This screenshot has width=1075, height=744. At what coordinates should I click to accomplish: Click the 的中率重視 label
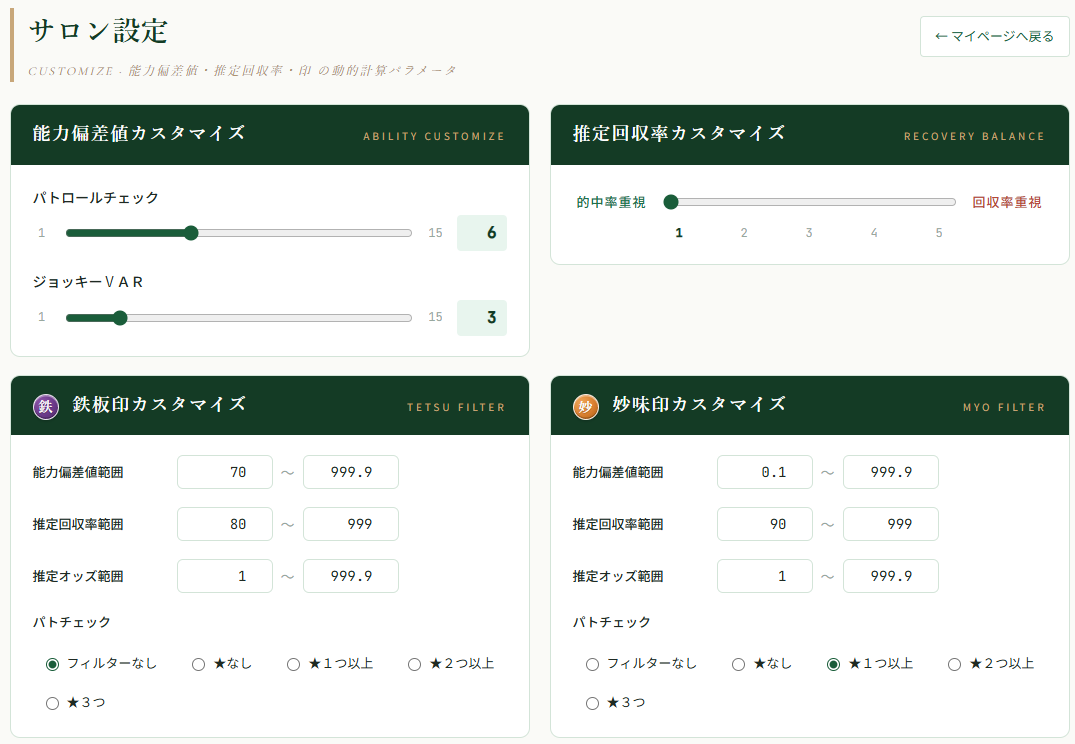(611, 202)
